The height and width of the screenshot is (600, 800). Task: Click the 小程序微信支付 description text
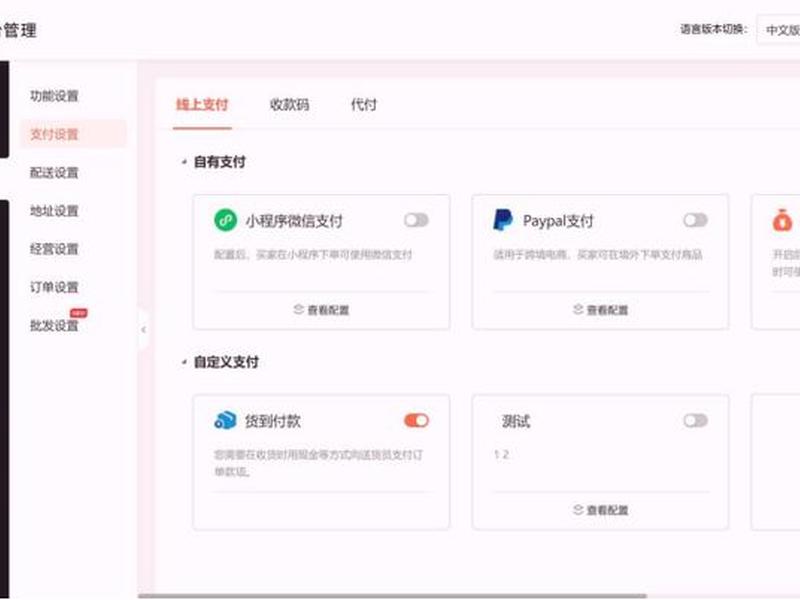[x=313, y=254]
